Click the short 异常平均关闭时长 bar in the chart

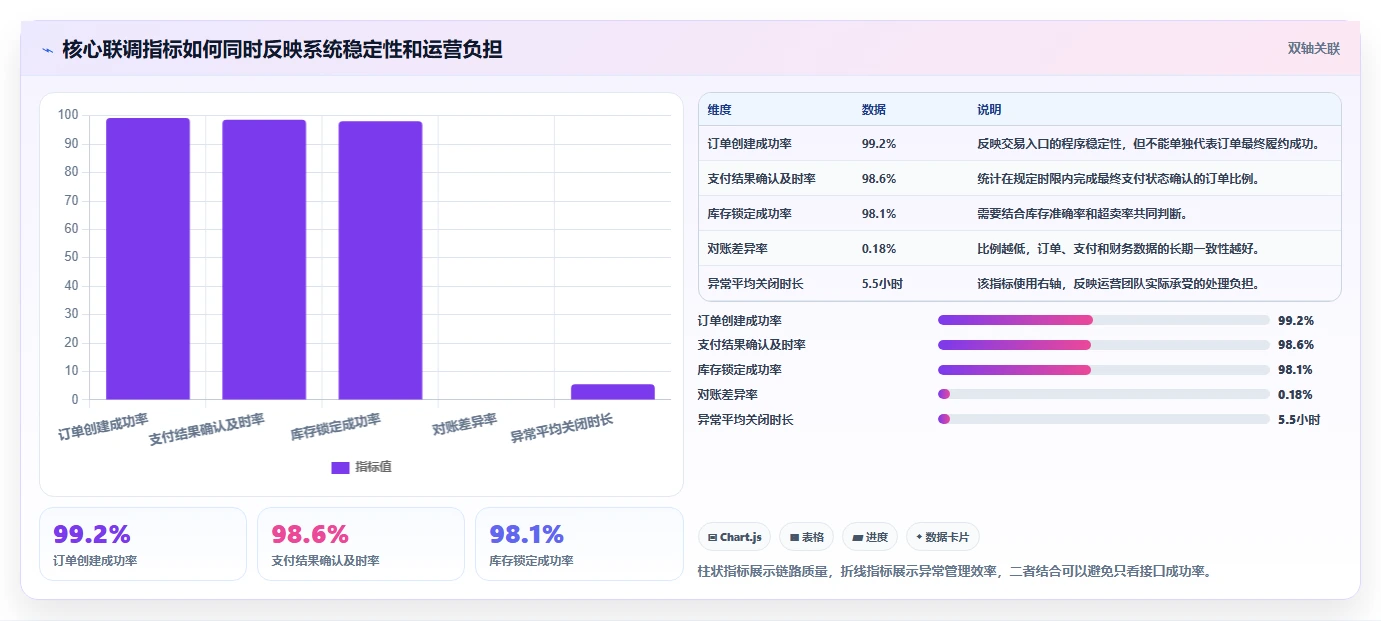tap(613, 392)
